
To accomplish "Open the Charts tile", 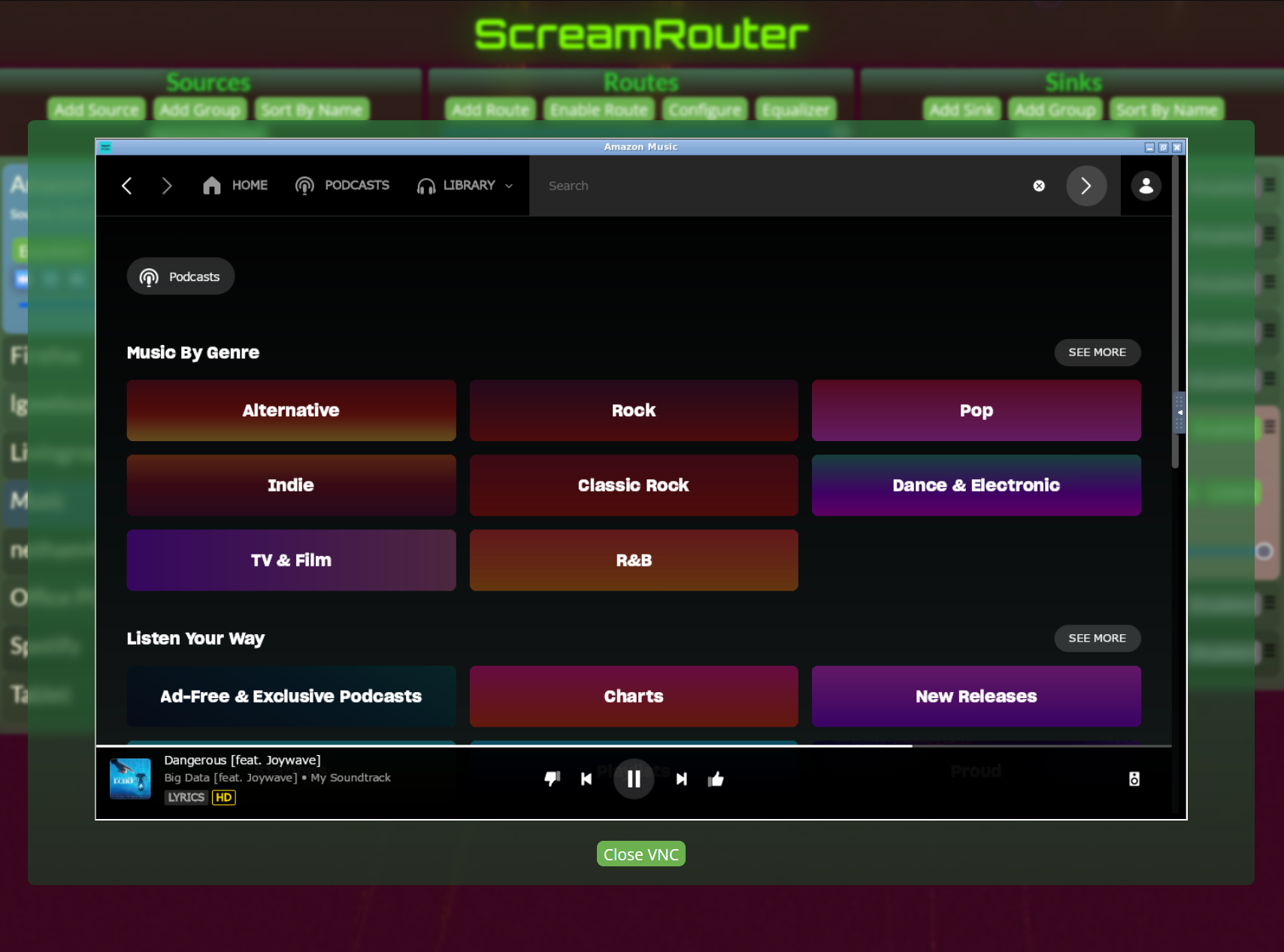I will 634,697.
